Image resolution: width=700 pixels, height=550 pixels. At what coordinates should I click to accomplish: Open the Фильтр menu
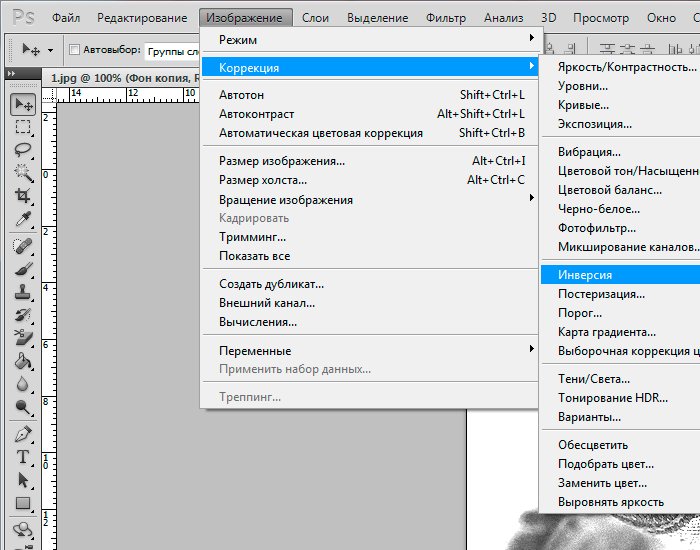pyautogui.click(x=445, y=18)
